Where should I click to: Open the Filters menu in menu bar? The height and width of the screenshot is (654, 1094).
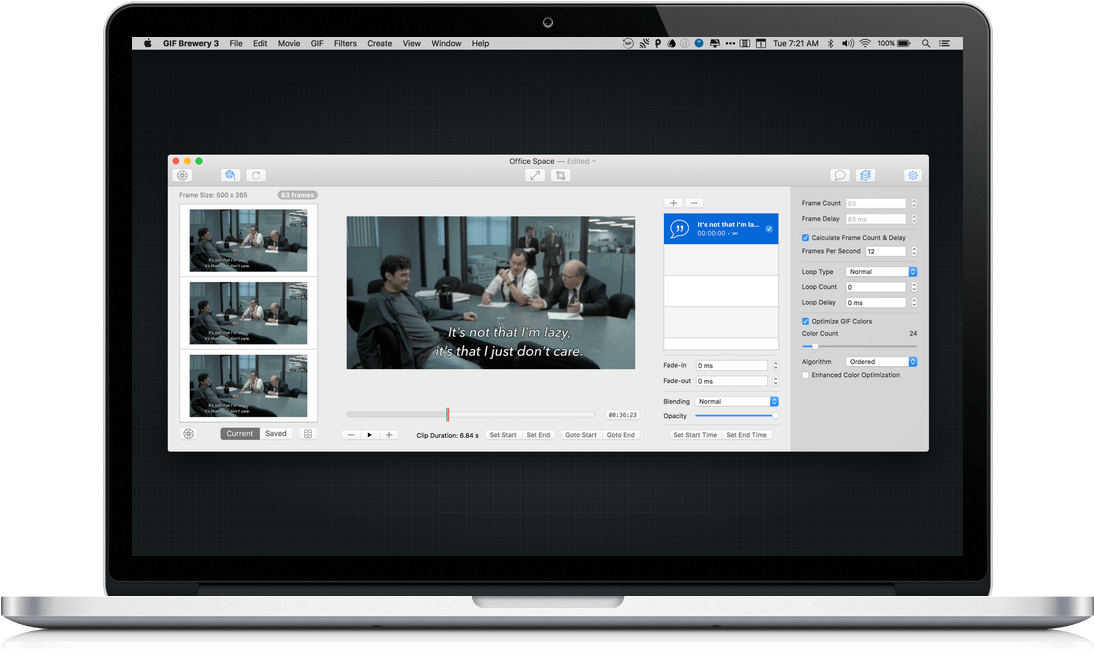click(x=345, y=44)
